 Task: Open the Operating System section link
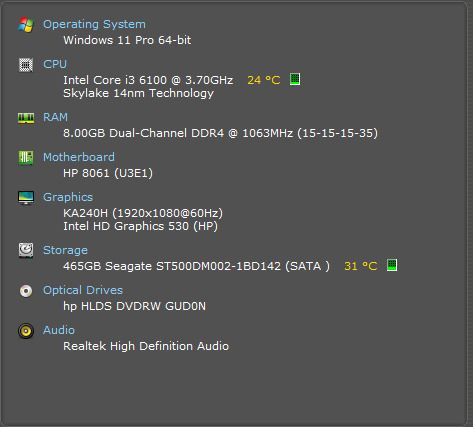[94, 24]
